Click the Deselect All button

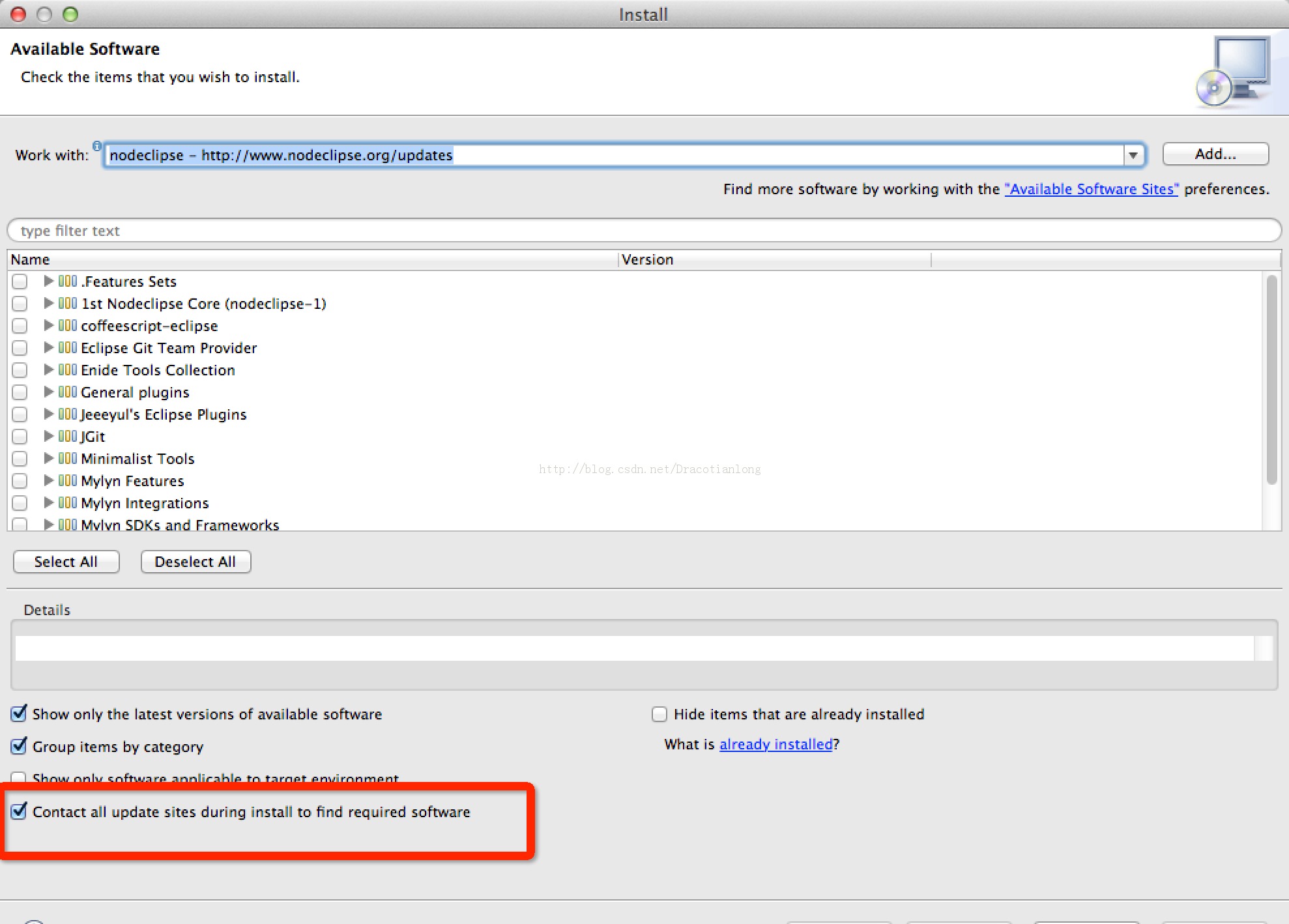click(196, 562)
